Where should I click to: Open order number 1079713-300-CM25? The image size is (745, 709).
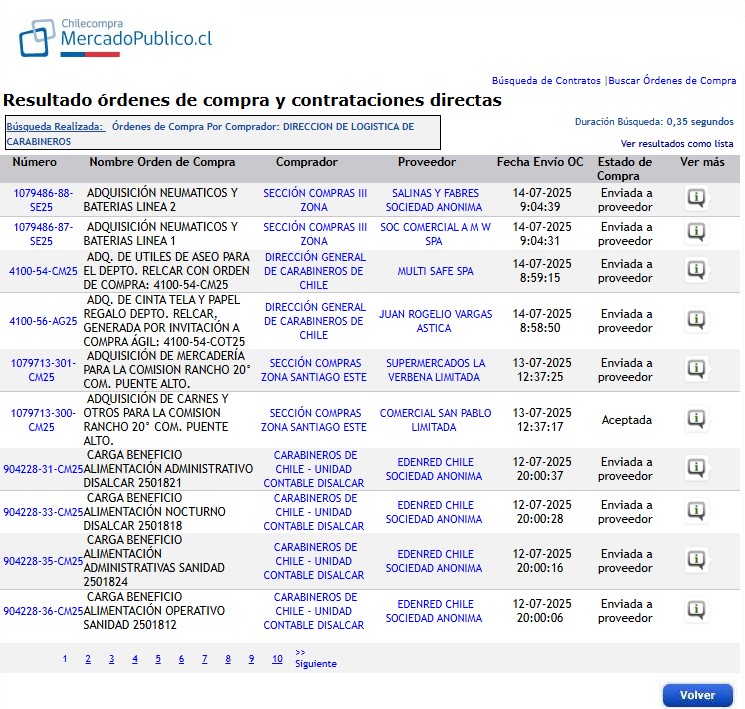pyautogui.click(x=43, y=420)
